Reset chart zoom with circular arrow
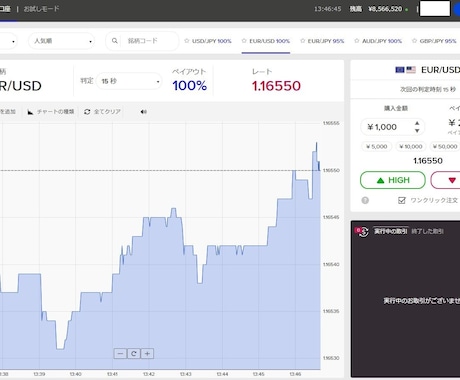Viewport: 460px width, 380px height. (x=134, y=354)
